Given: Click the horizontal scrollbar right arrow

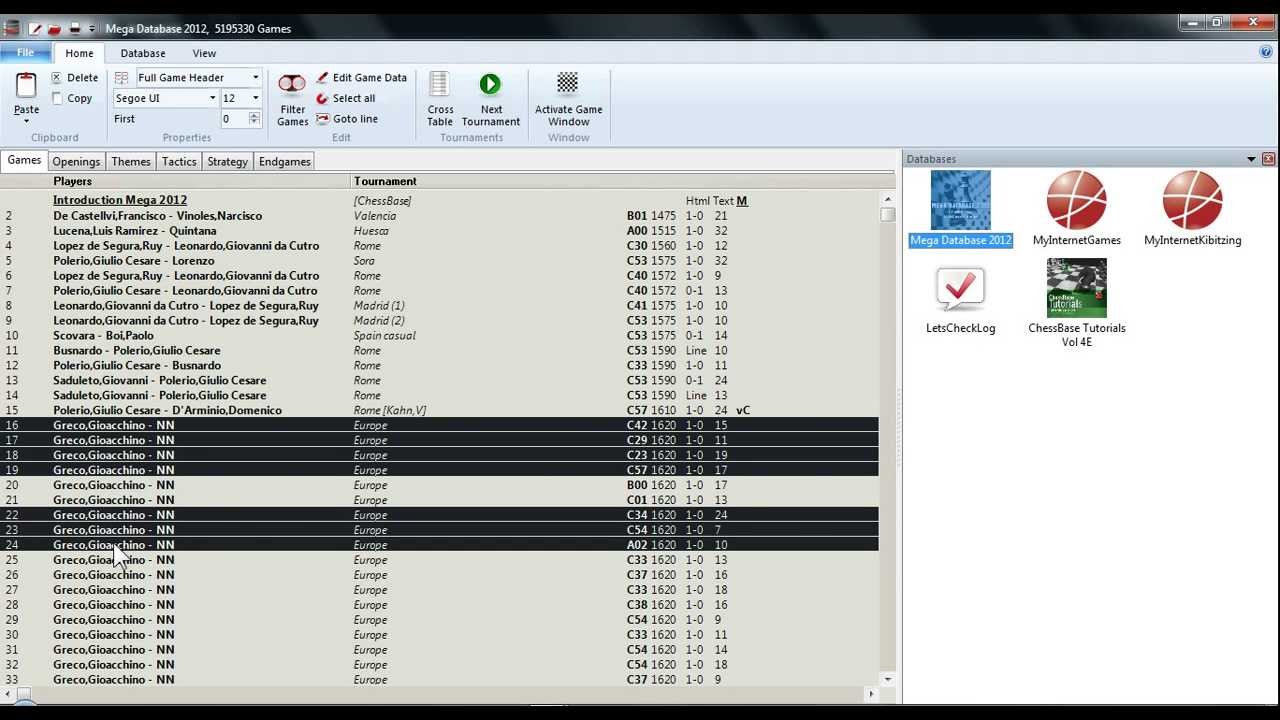Looking at the screenshot, I should click(872, 694).
